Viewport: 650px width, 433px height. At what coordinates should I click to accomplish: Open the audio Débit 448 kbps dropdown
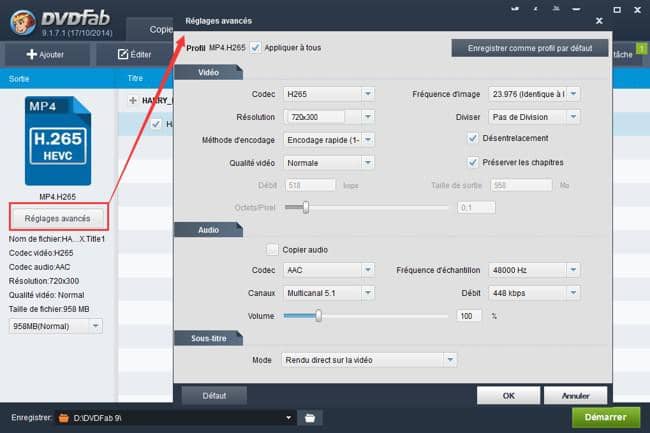[573, 293]
